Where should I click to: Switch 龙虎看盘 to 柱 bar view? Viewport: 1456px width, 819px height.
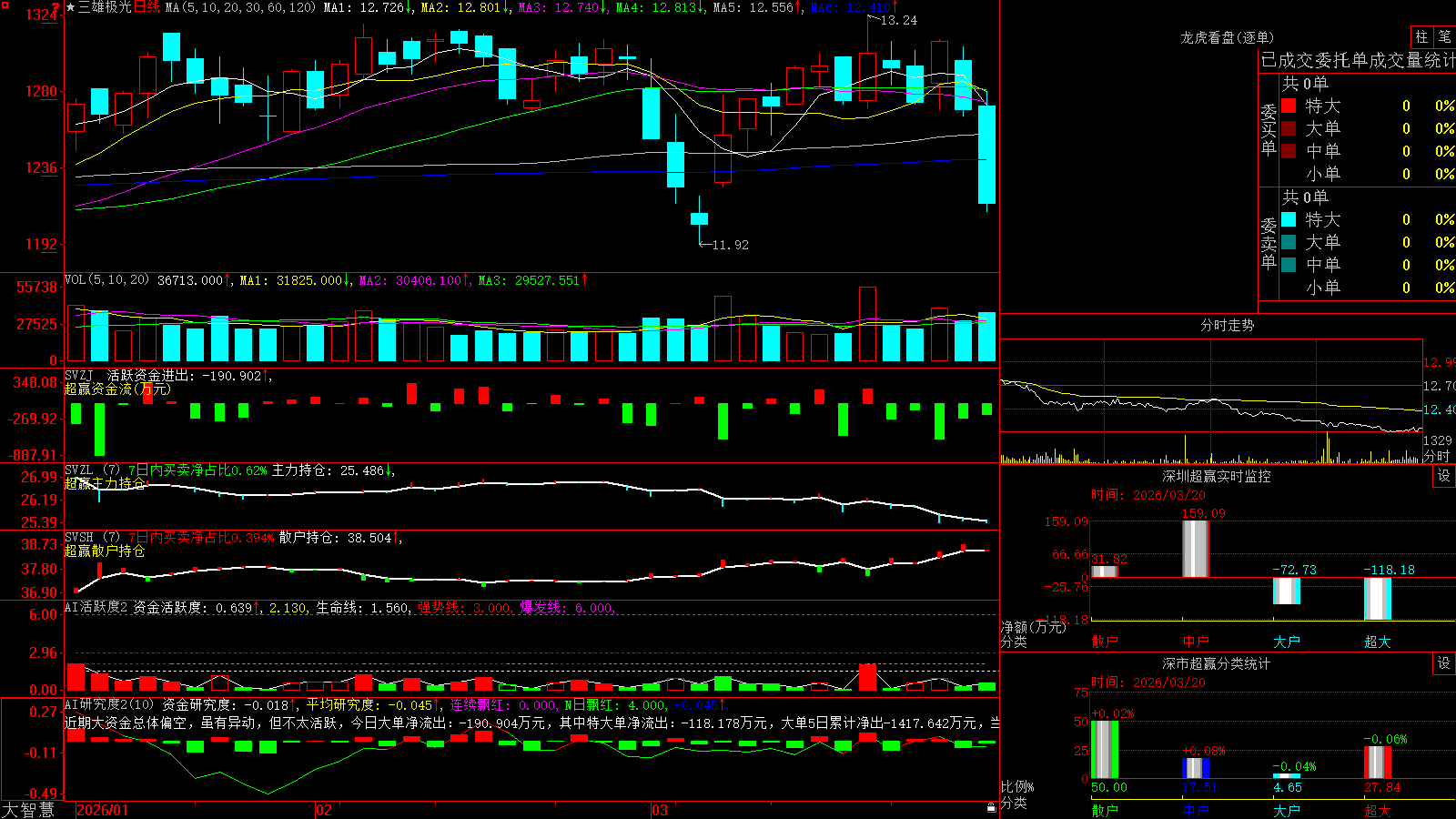(x=1421, y=36)
